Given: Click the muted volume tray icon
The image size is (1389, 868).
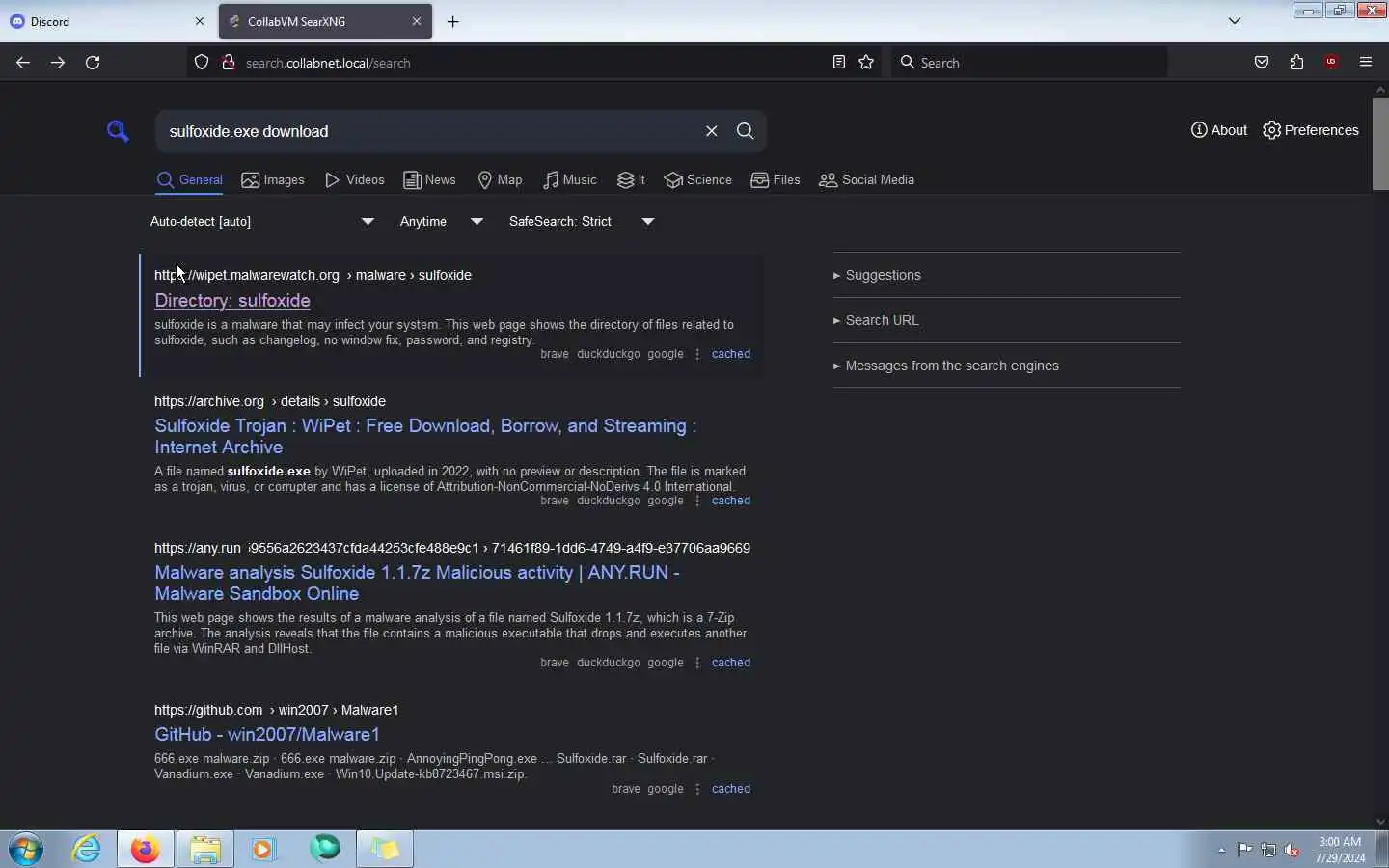Looking at the screenshot, I should point(1292,851).
